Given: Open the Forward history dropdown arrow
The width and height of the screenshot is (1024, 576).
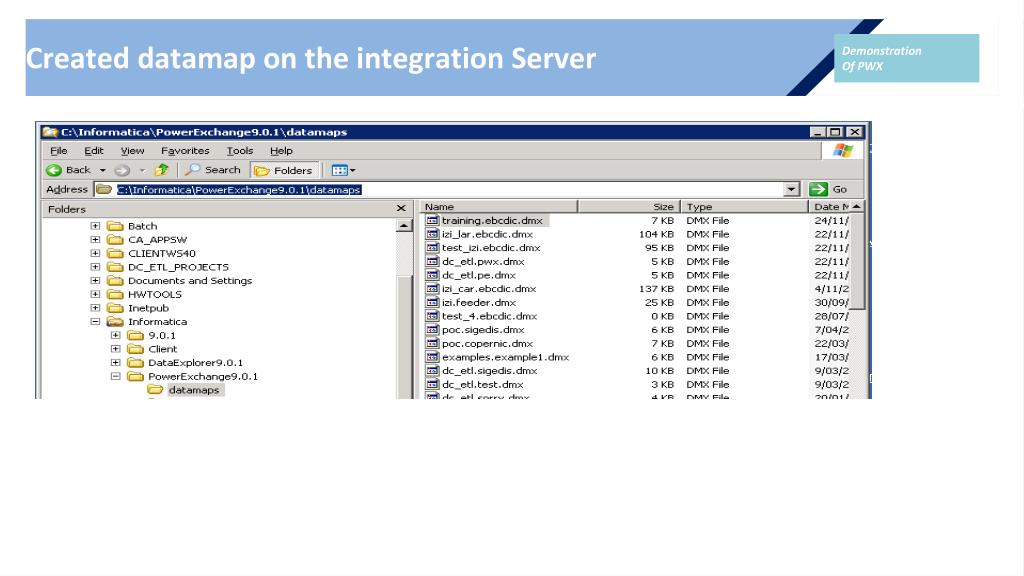Looking at the screenshot, I should [x=142, y=170].
